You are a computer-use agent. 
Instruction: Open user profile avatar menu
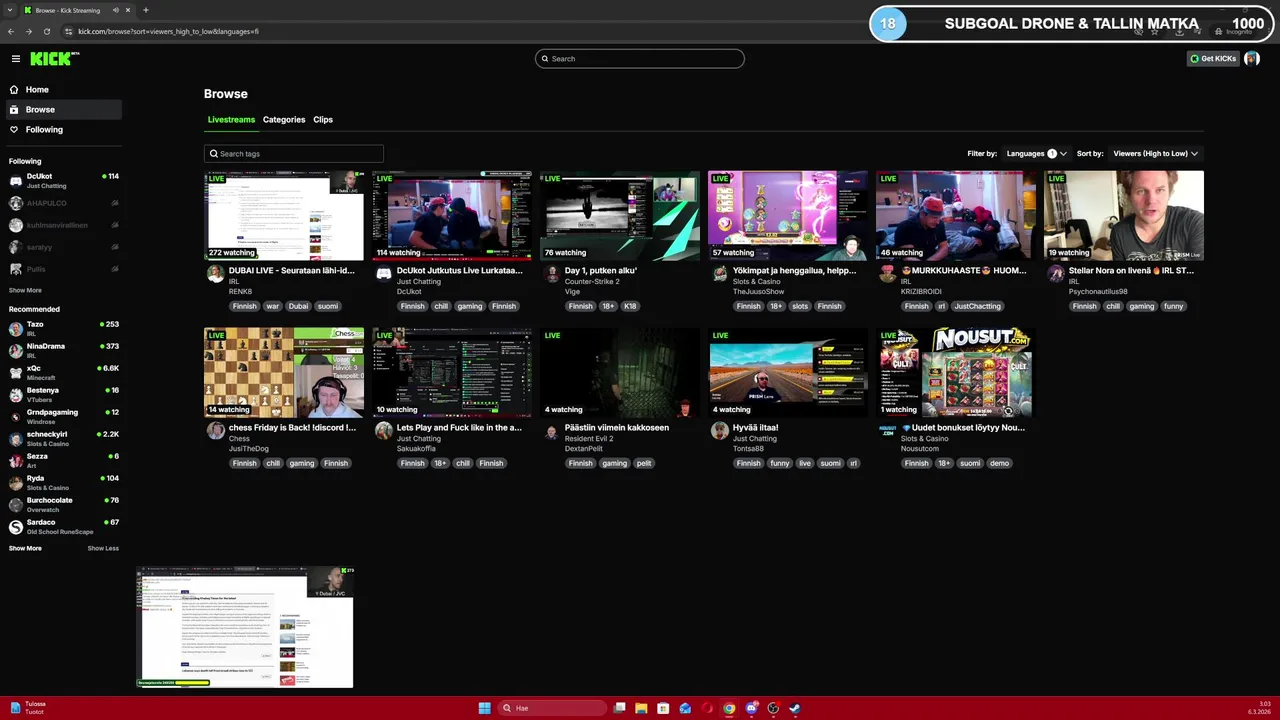point(1252,59)
